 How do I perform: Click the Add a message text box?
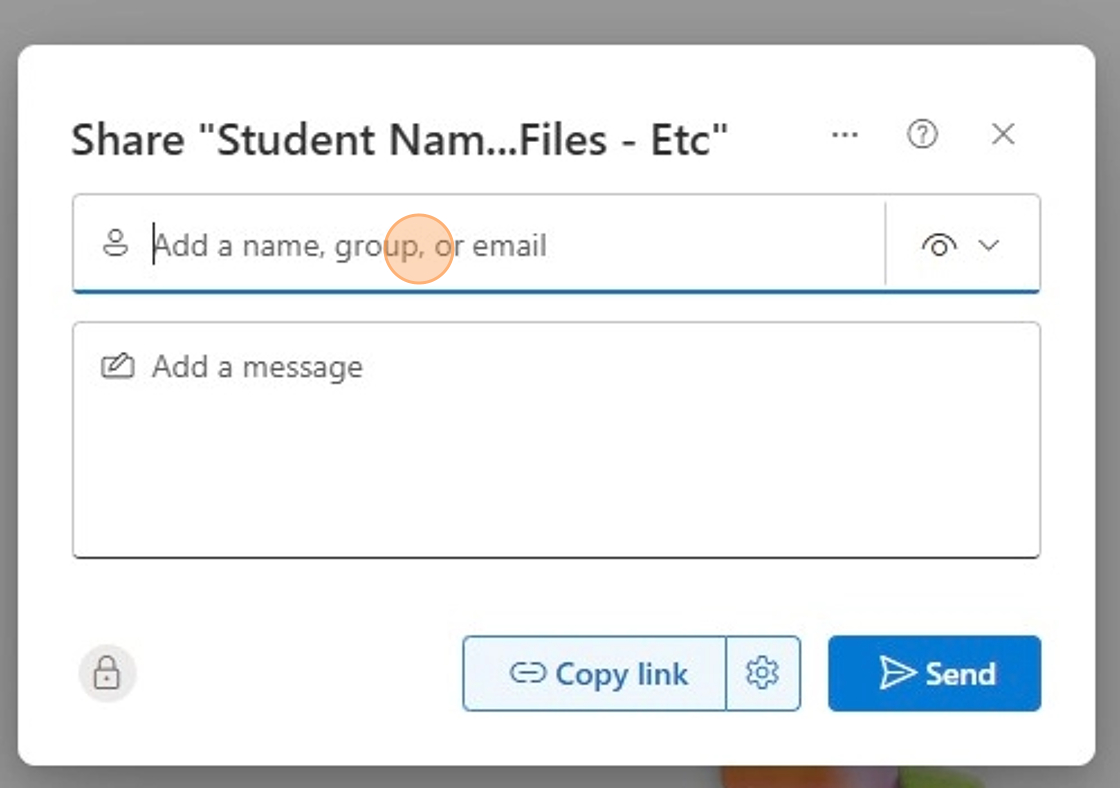(x=556, y=439)
